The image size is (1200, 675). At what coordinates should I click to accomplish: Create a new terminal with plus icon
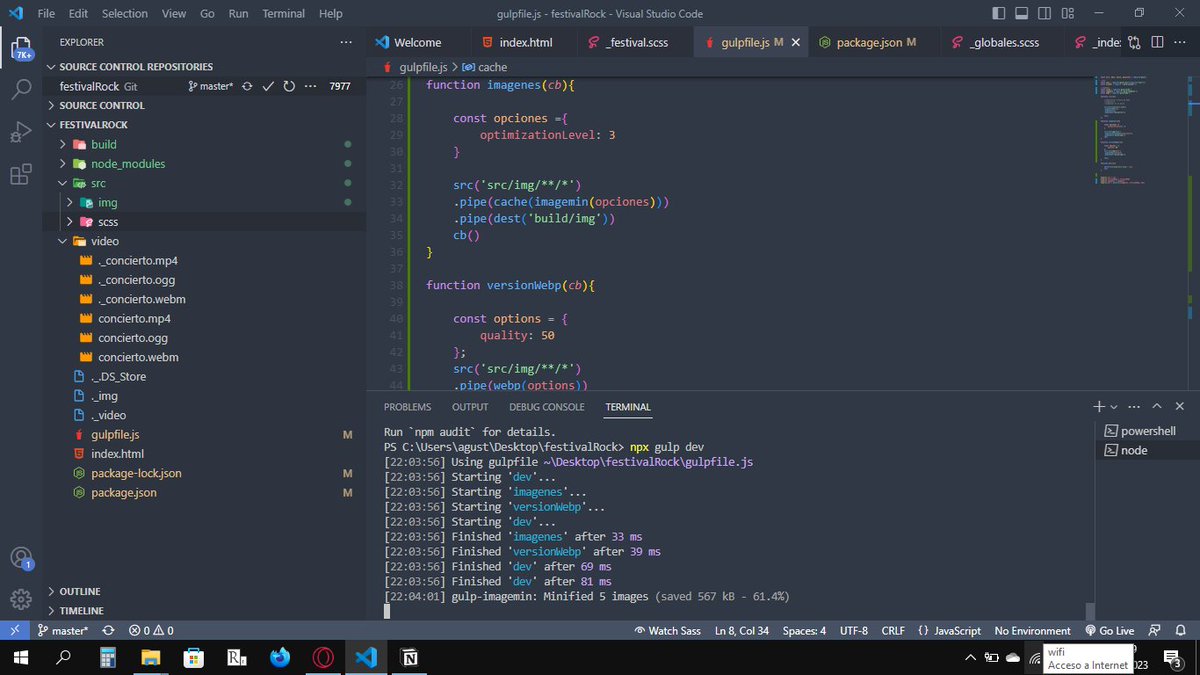point(1098,406)
